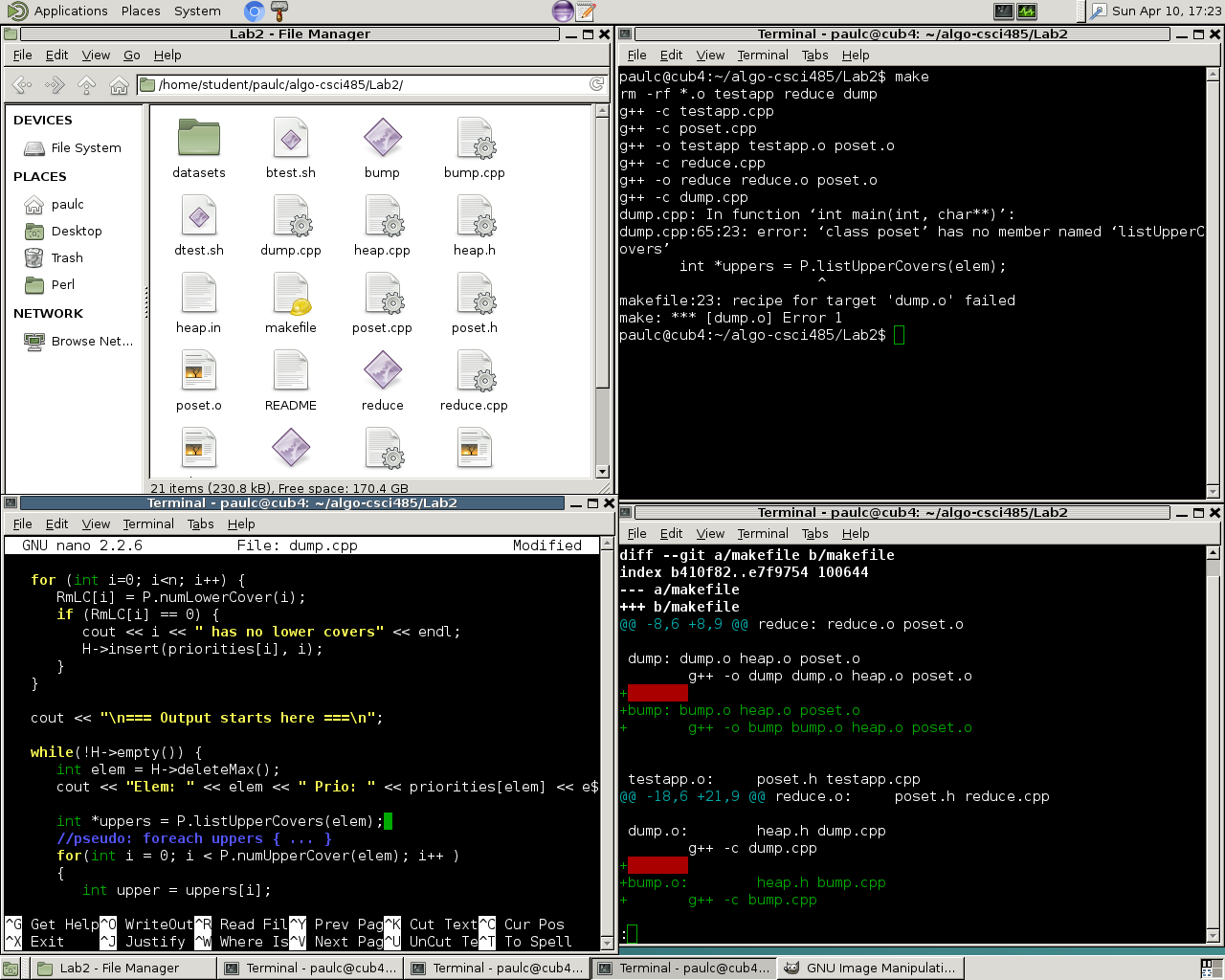Open the Tabs menu in nano terminal
This screenshot has height=980, width=1225.
tap(200, 524)
